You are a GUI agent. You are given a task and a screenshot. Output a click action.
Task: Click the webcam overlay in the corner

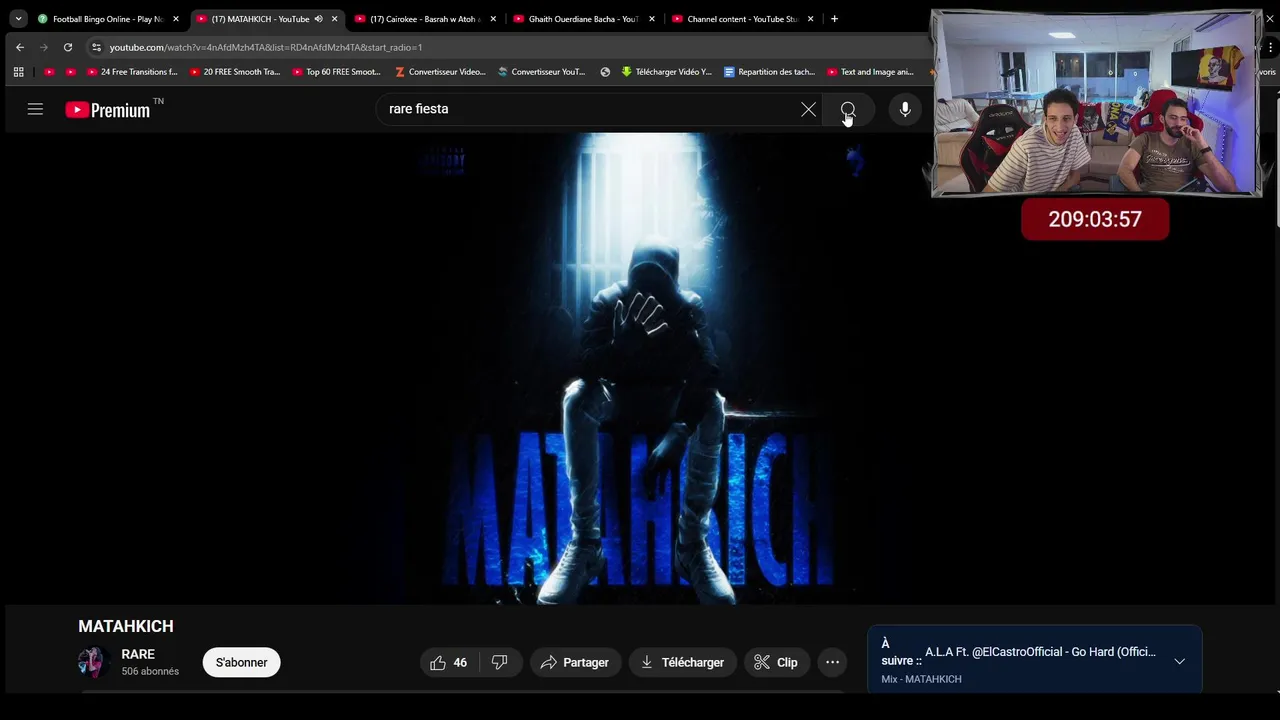[x=1097, y=103]
